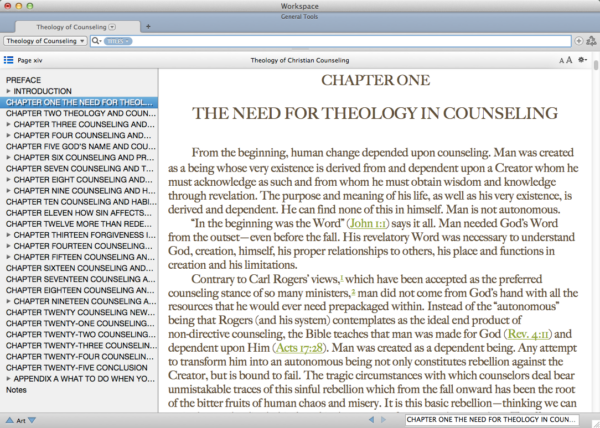Toggle the table of contents list icon
This screenshot has width=600, height=428.
click(8, 60)
